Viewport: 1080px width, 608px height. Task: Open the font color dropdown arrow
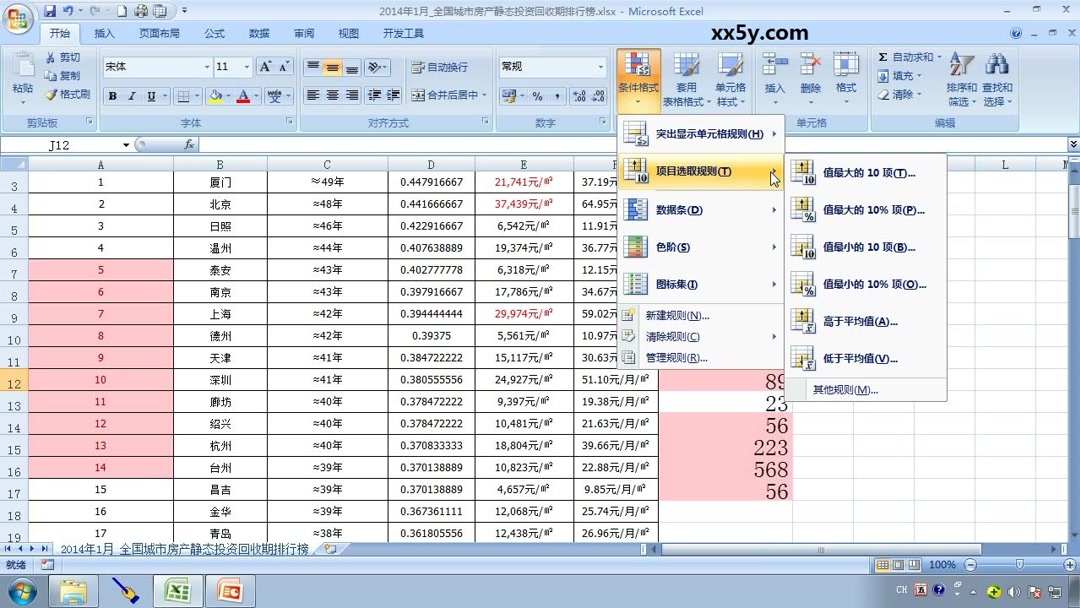255,96
